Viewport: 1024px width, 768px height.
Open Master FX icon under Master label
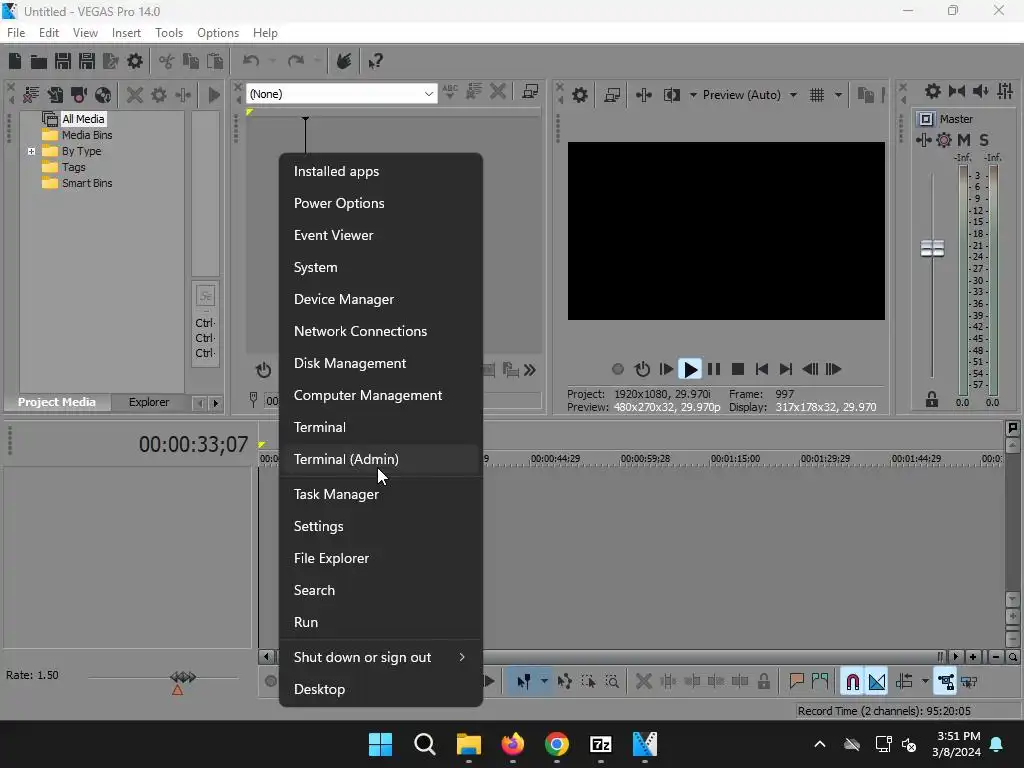tap(923, 140)
